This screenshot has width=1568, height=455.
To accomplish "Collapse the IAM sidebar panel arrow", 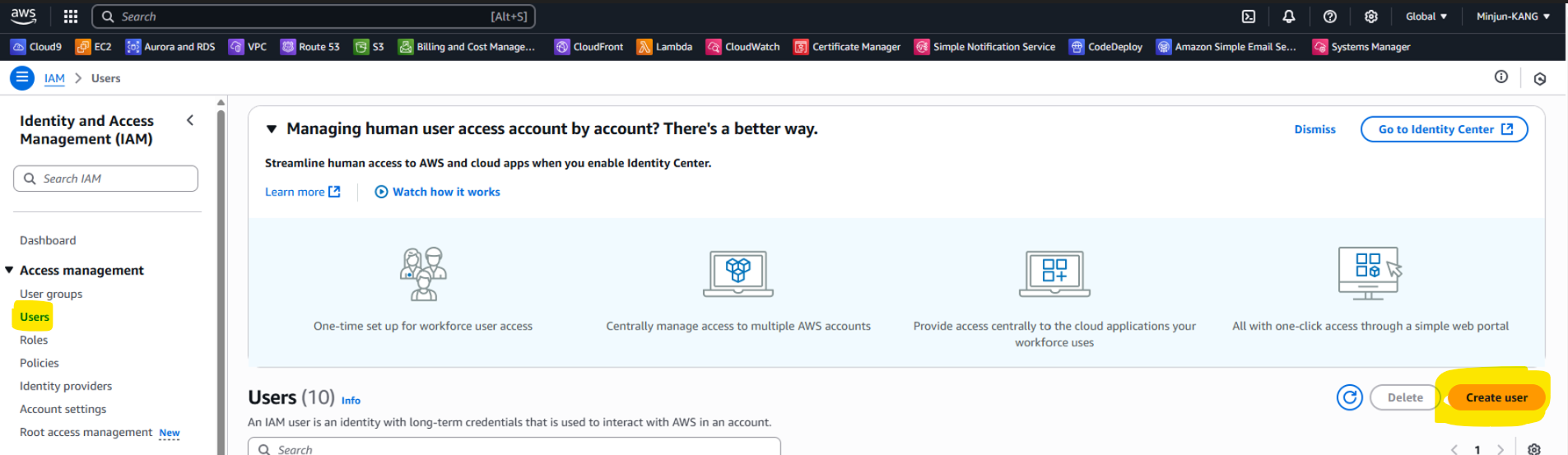I will click(x=190, y=121).
